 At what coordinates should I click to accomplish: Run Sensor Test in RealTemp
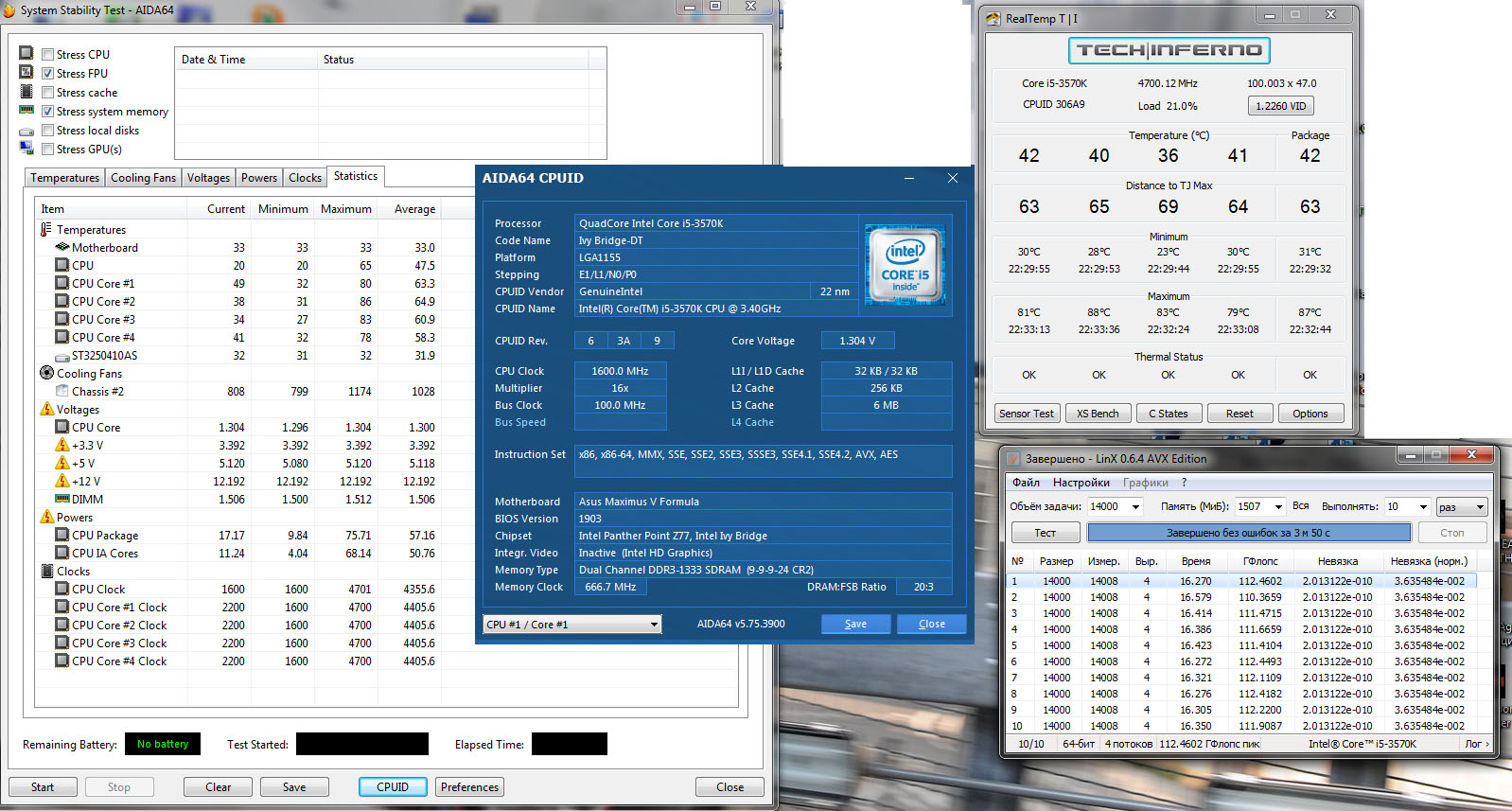(x=1027, y=414)
